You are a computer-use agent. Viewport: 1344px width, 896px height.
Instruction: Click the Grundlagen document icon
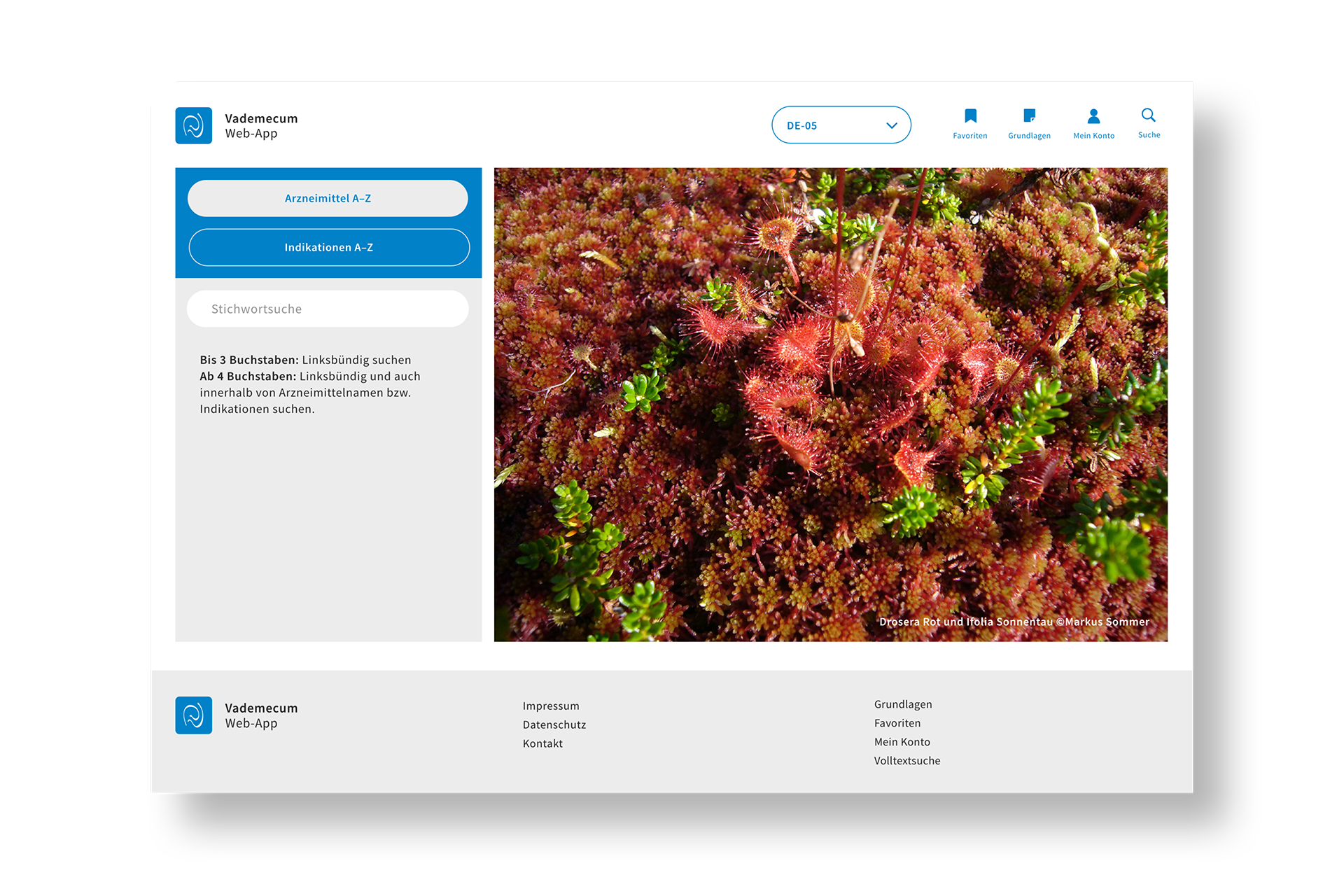pyautogui.click(x=1029, y=116)
